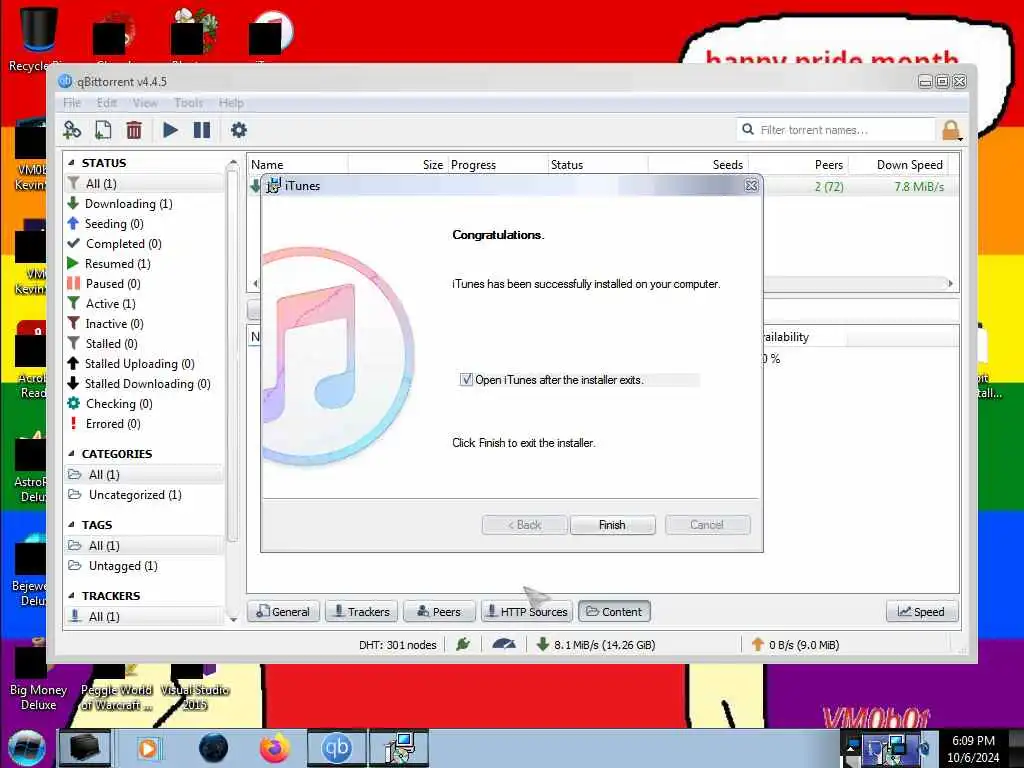Click the connection status plug icon in status bar

(x=463, y=645)
